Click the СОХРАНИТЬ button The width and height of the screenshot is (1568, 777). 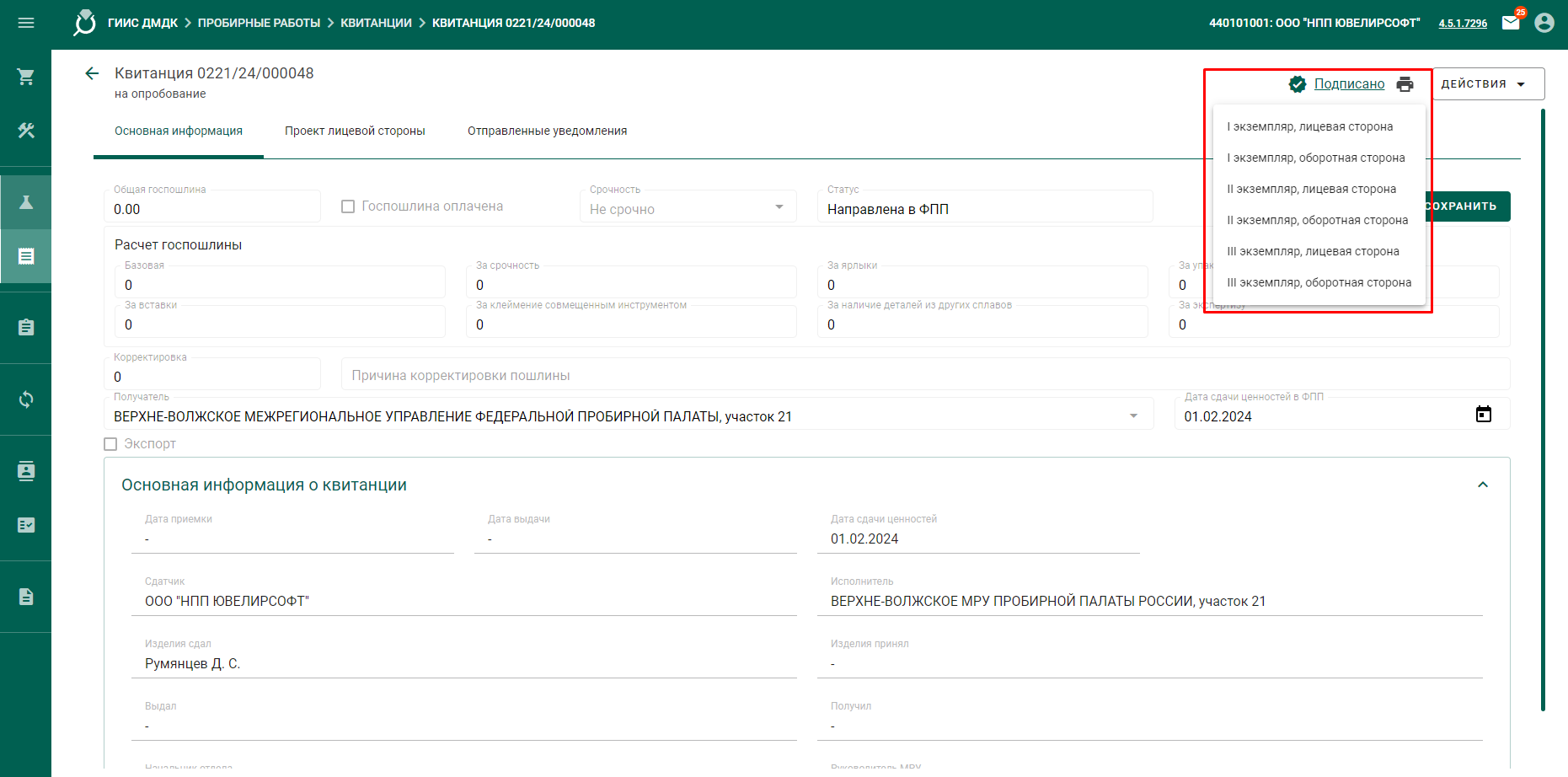click(x=1466, y=206)
